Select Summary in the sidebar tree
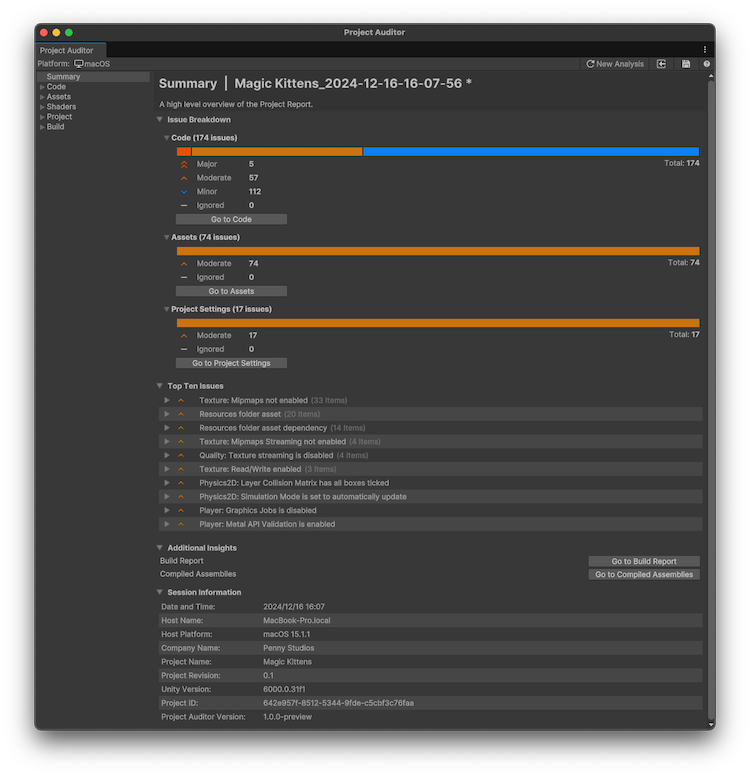This screenshot has width=750, height=776. point(63,77)
